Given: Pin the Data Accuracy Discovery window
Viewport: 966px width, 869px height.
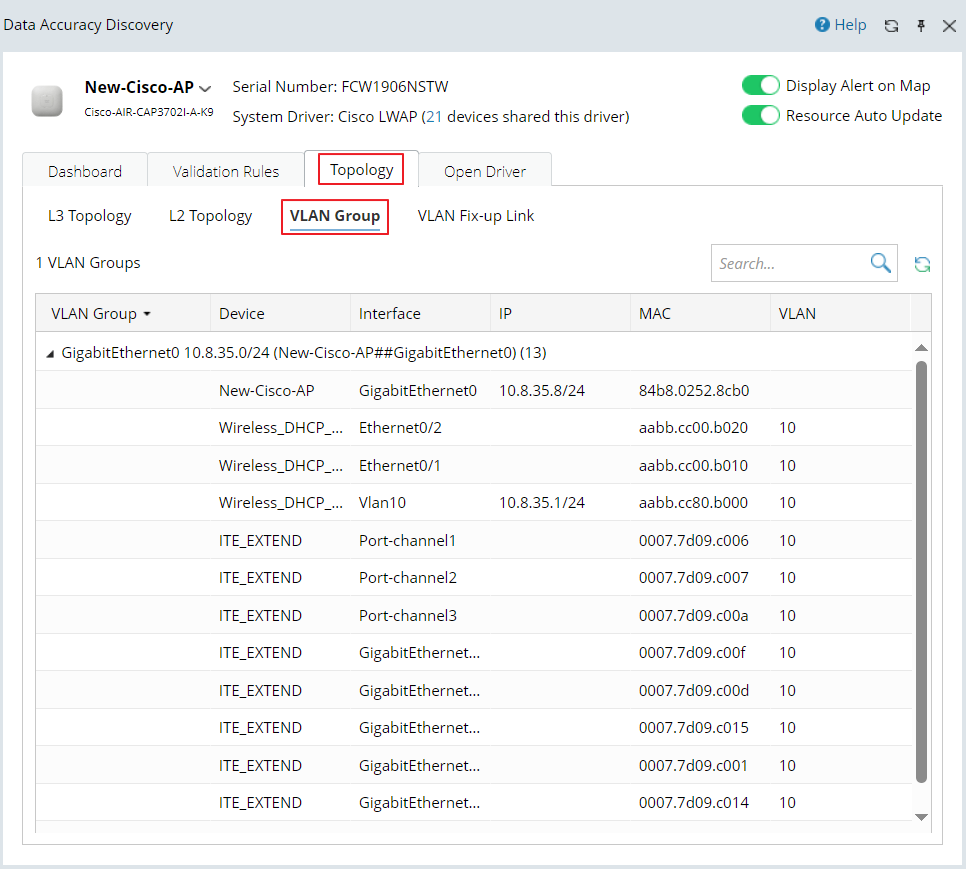Looking at the screenshot, I should click(x=921, y=26).
